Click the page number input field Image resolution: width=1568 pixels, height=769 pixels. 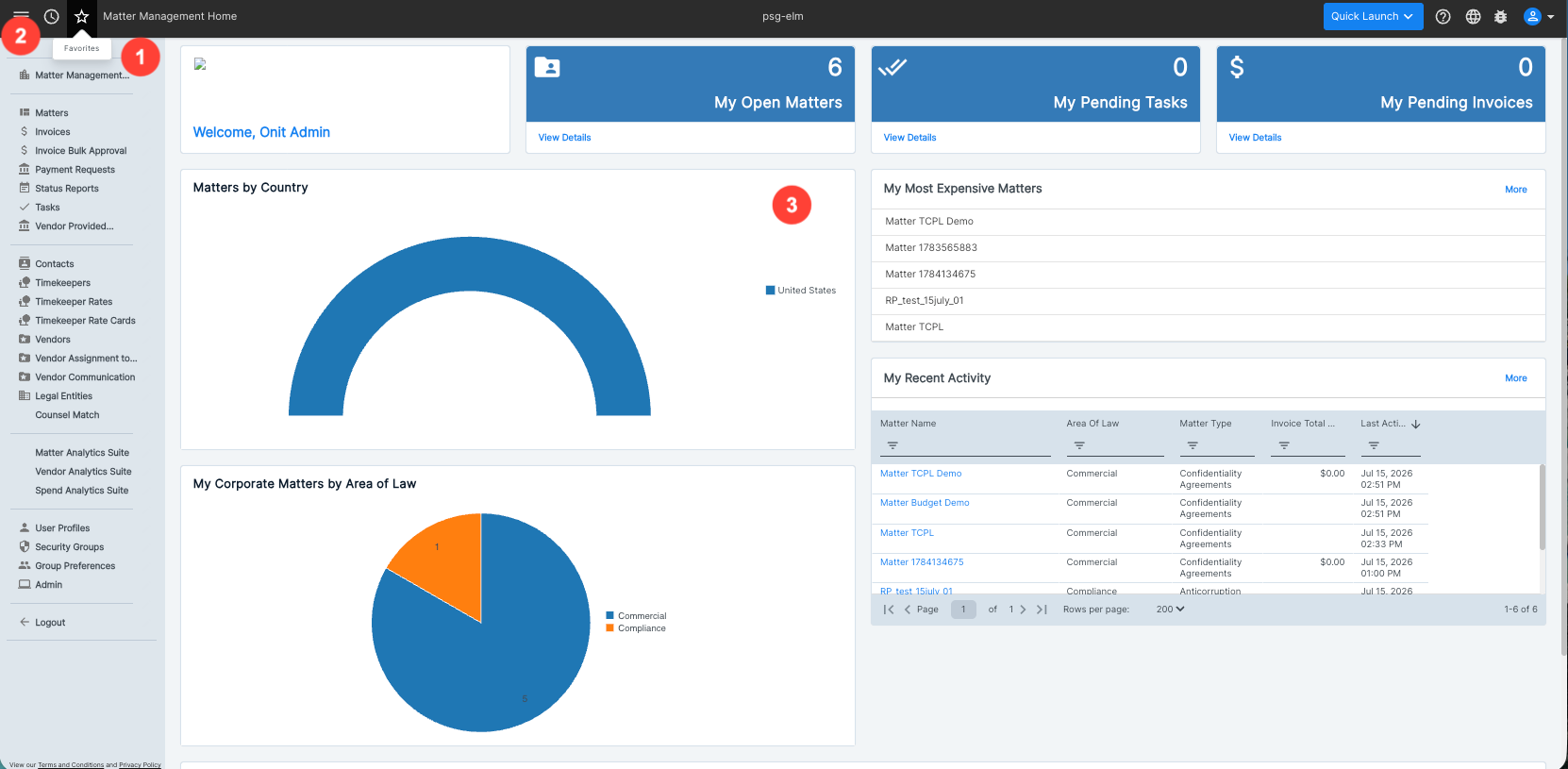[963, 610]
